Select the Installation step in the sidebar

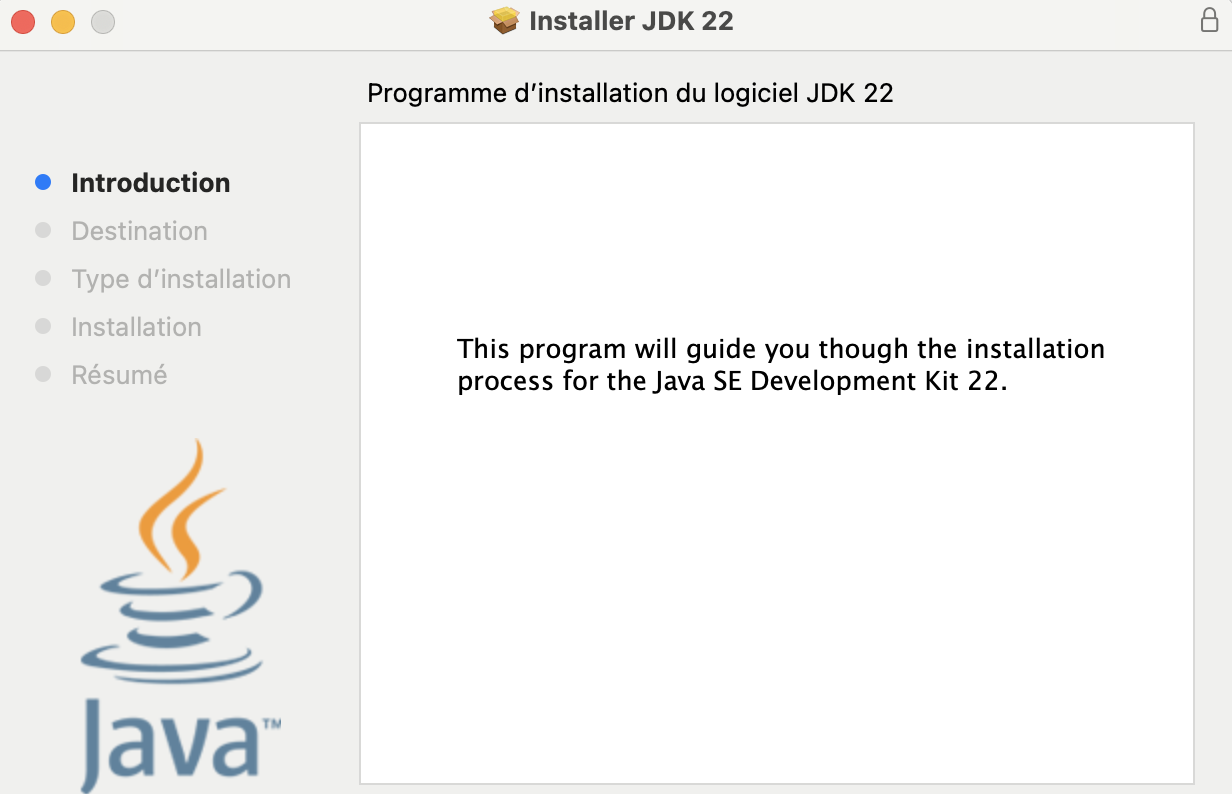click(x=136, y=327)
